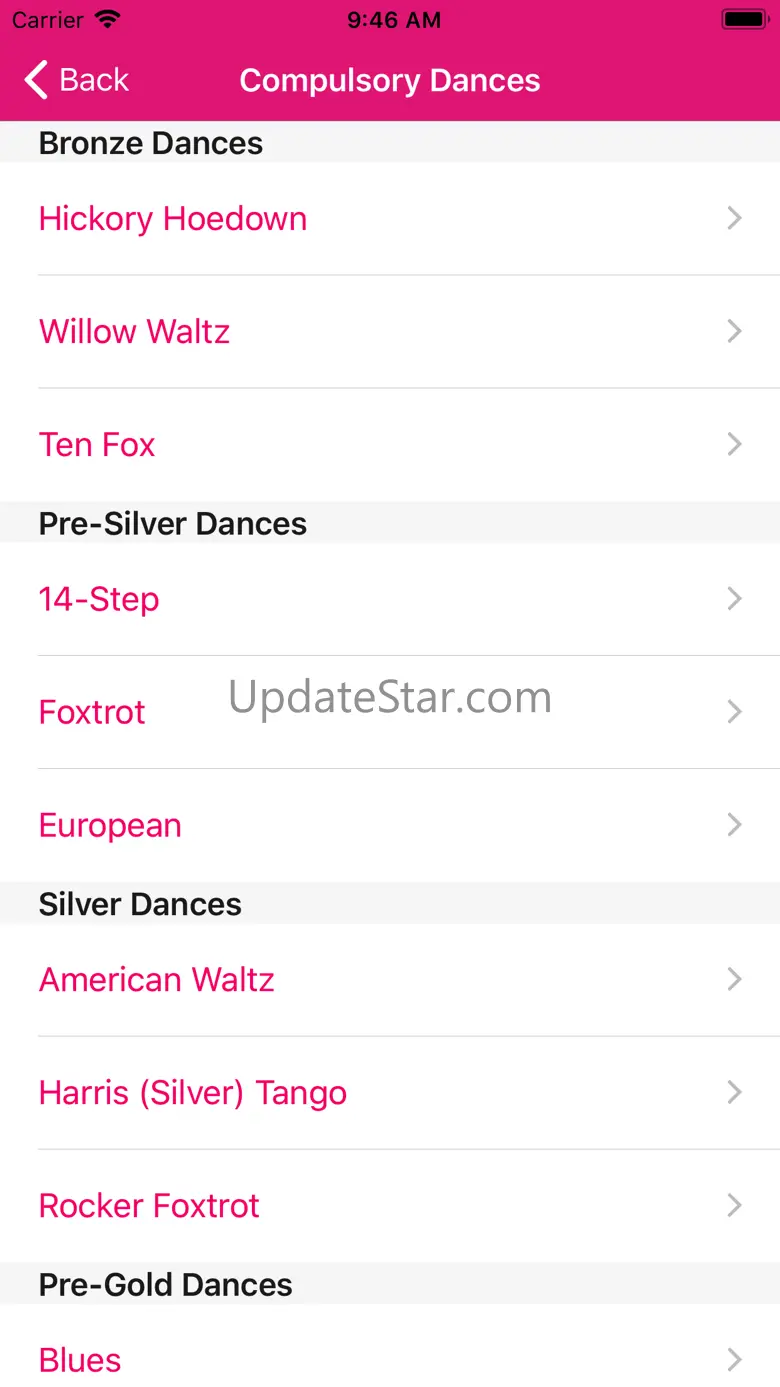Open the Ten Fox dance details

(x=390, y=444)
